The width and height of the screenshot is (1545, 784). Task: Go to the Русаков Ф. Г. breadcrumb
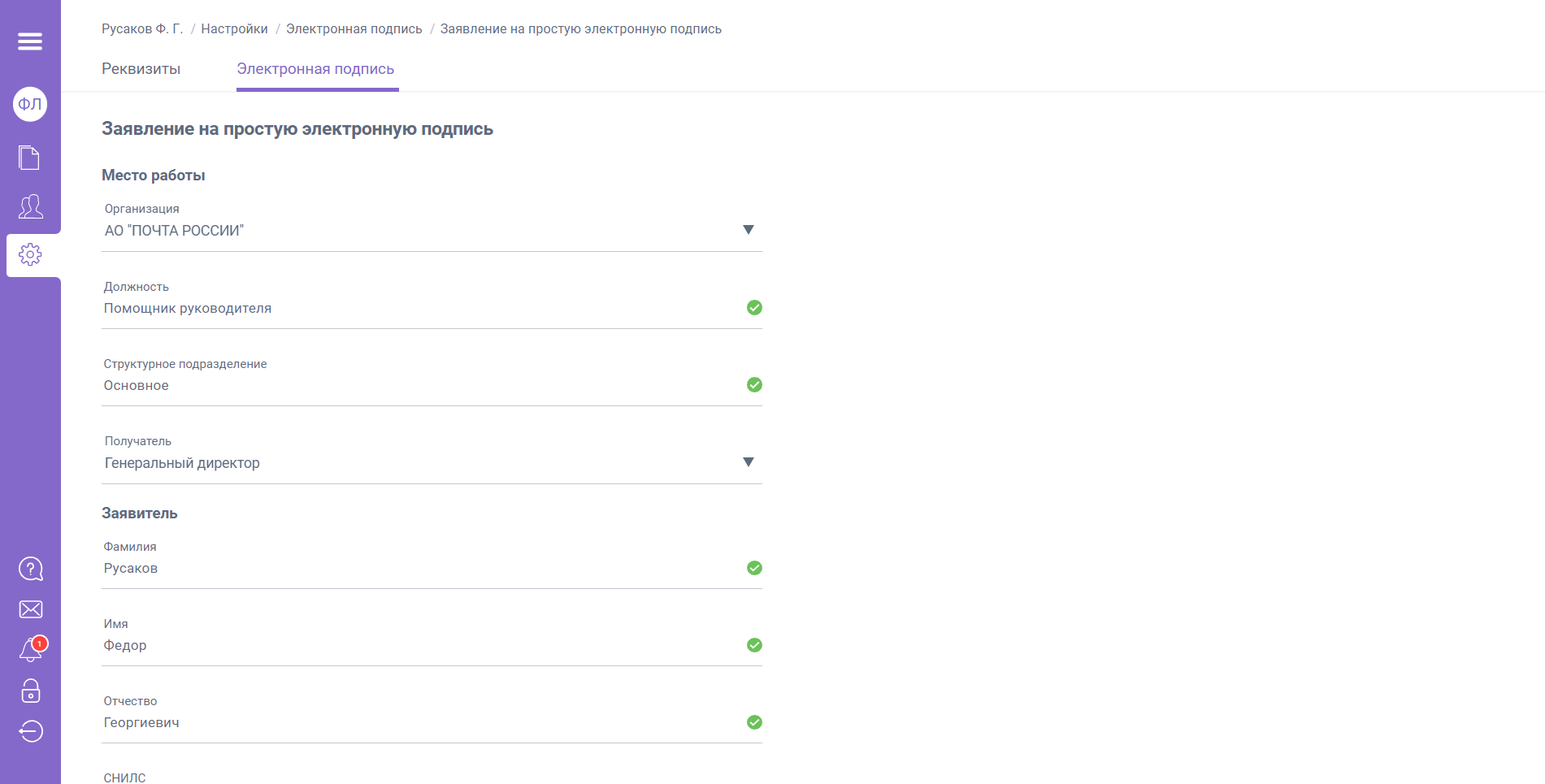[x=142, y=29]
